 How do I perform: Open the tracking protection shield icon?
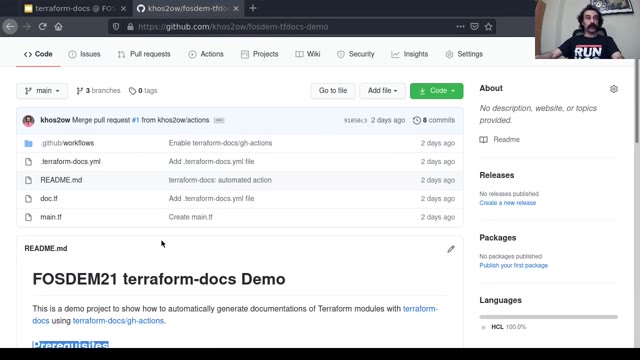pyautogui.click(x=116, y=27)
